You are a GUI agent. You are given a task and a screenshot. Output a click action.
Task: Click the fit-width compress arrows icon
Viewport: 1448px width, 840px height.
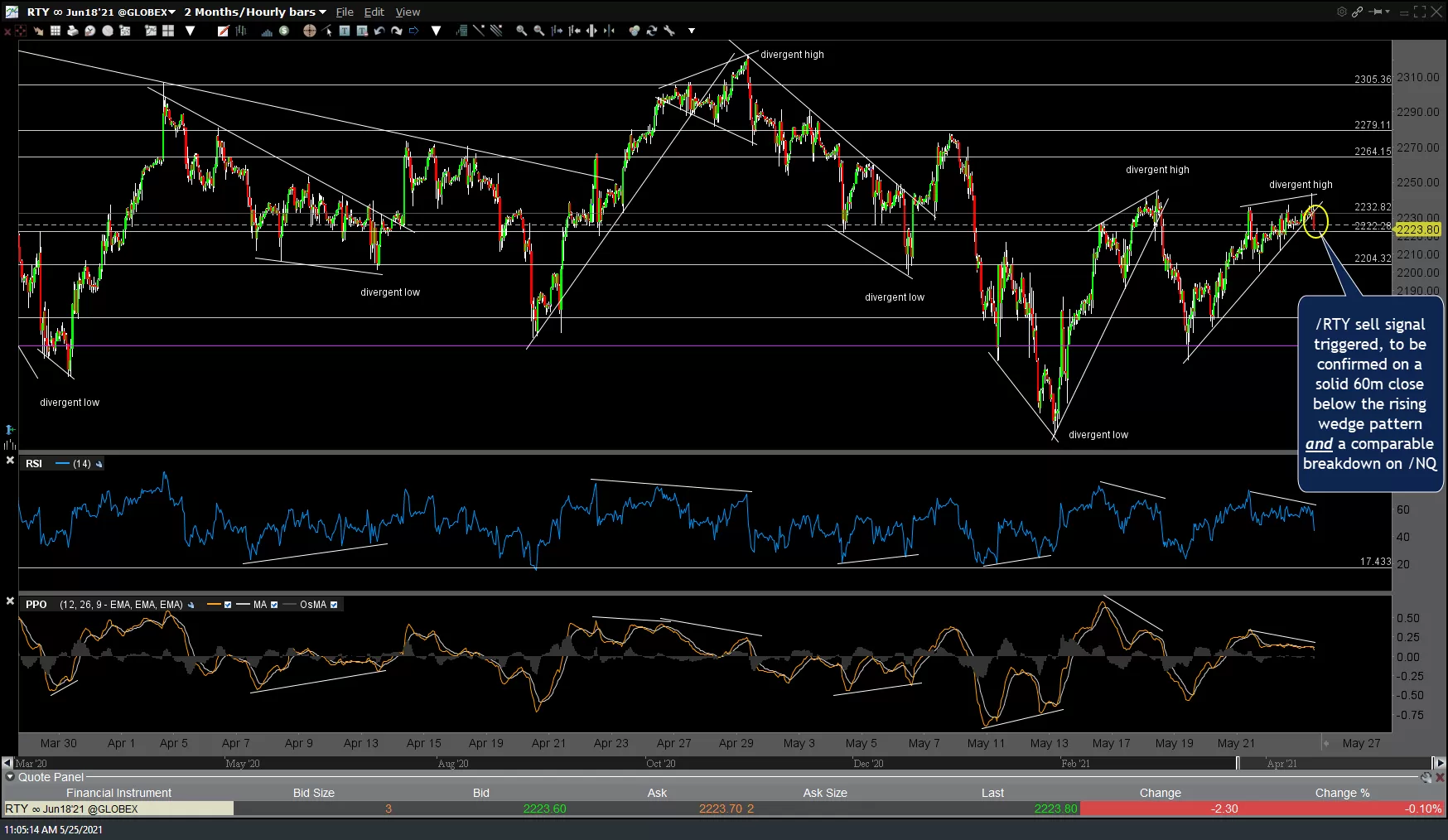point(609,31)
